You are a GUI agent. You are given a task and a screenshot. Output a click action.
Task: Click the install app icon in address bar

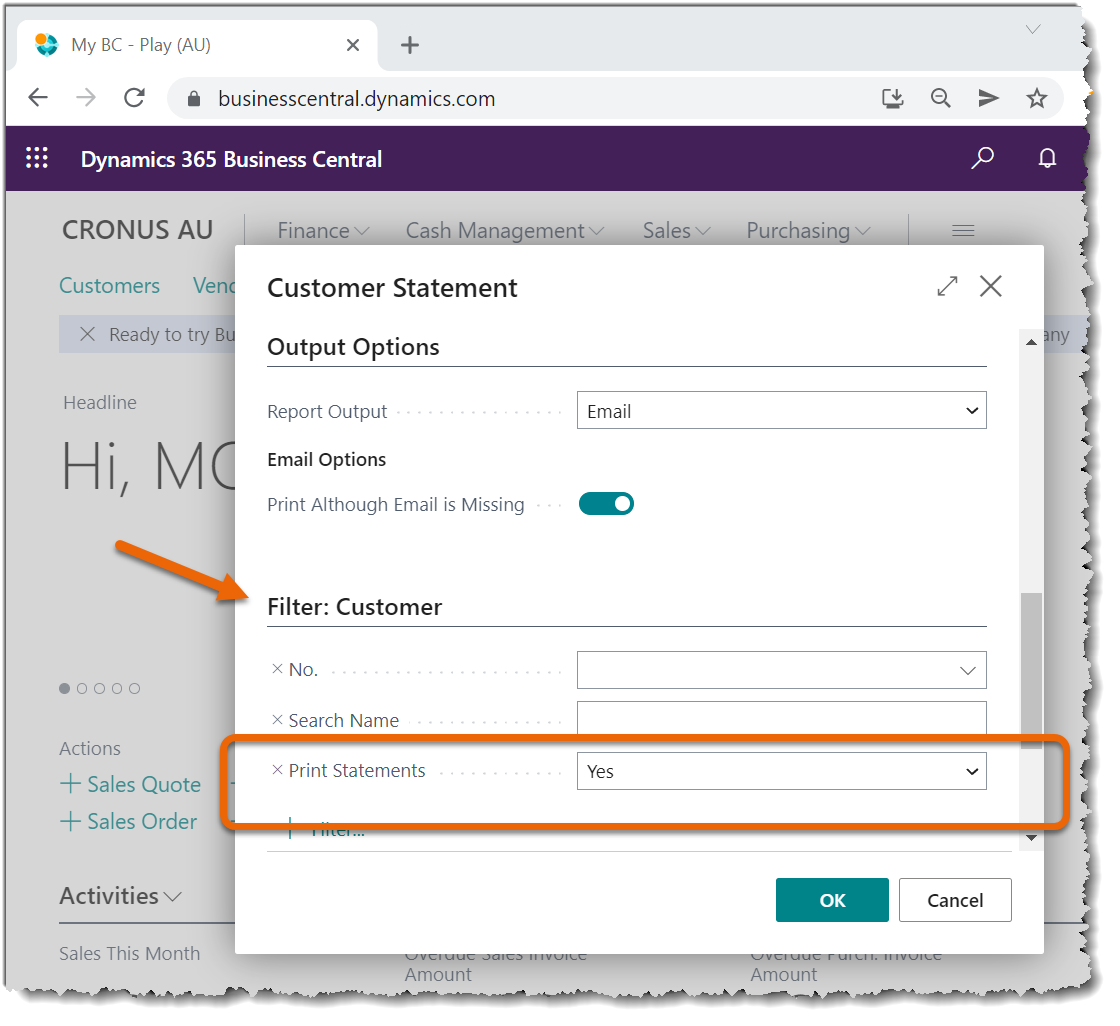(x=893, y=98)
